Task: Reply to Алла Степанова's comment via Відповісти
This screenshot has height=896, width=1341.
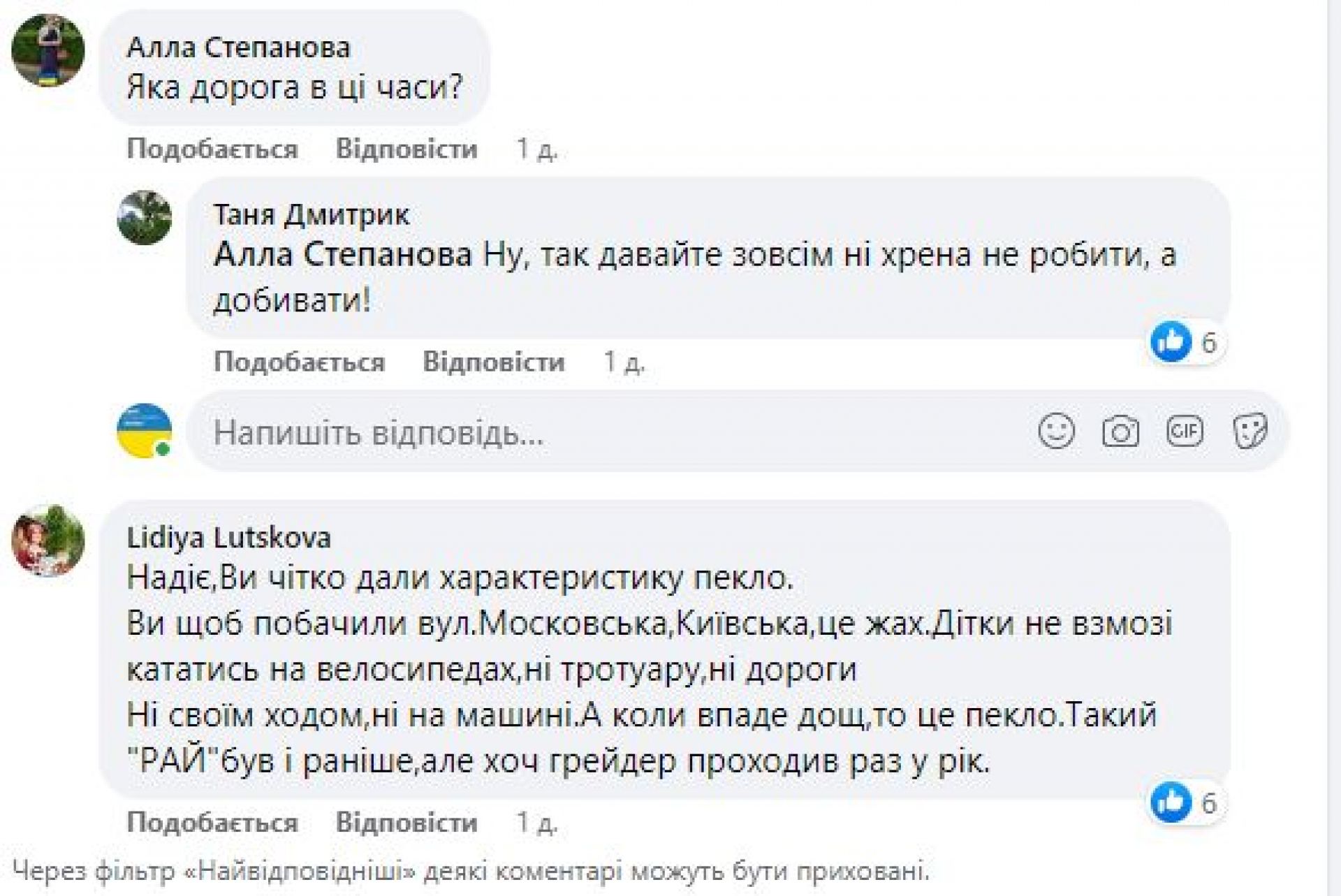Action: (406, 149)
